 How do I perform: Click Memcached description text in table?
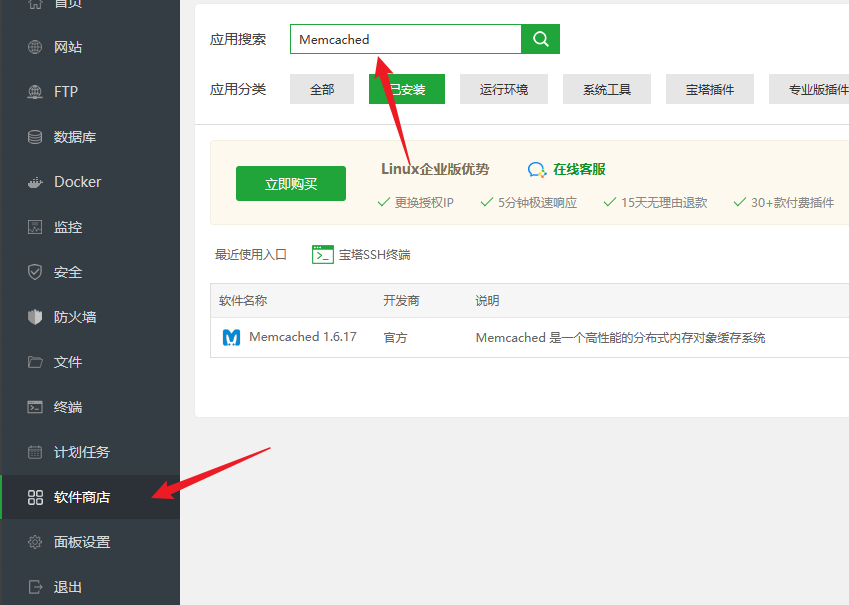(x=621, y=337)
